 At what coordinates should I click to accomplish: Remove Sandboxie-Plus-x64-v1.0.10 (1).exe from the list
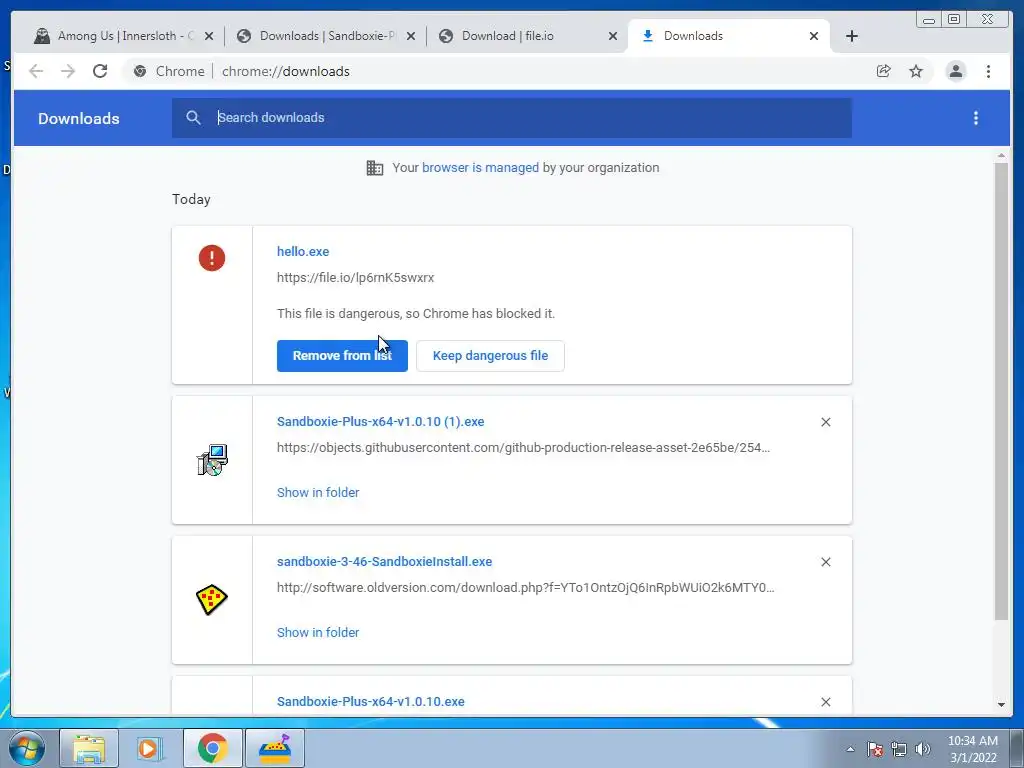(x=825, y=423)
